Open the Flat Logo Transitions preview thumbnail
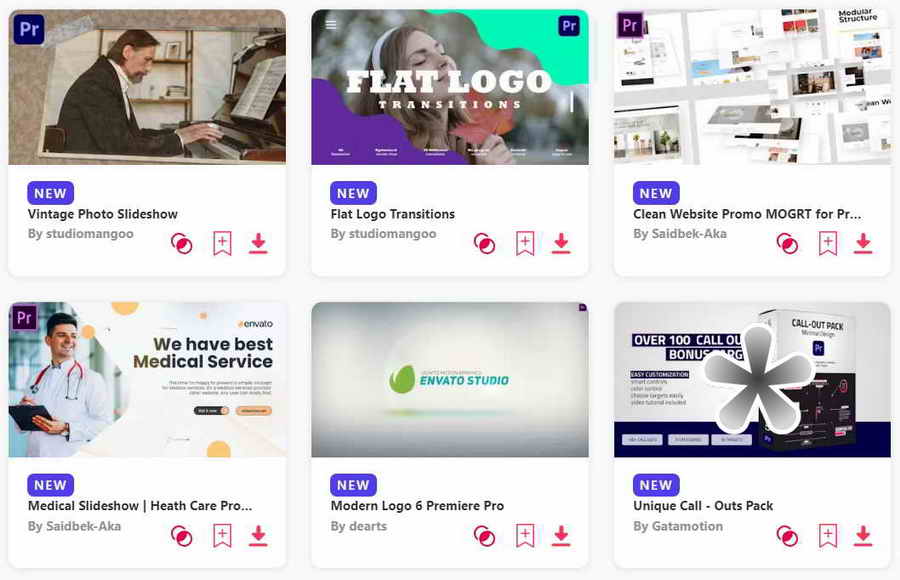This screenshot has width=900, height=580. tap(450, 87)
